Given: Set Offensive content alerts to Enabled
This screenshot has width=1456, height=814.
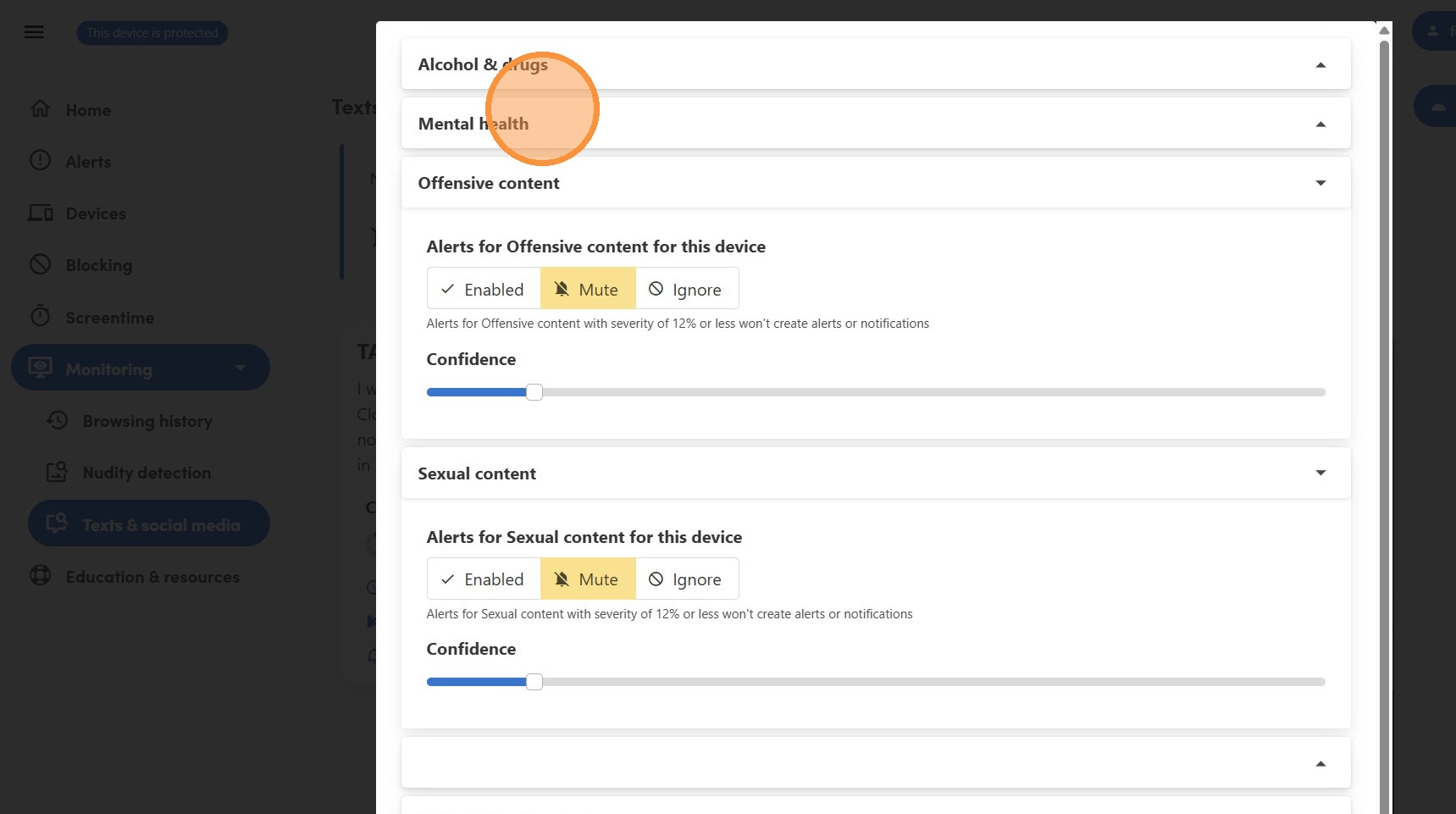Looking at the screenshot, I should point(484,289).
